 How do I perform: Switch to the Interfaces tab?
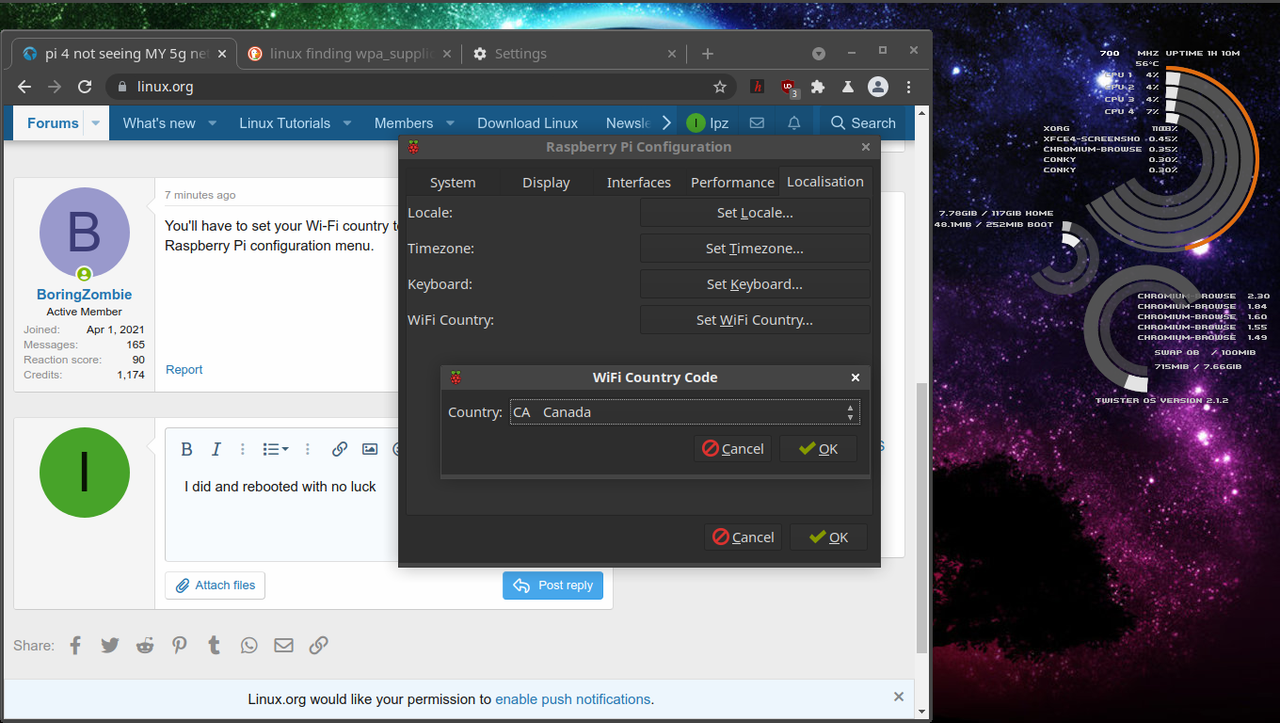638,182
